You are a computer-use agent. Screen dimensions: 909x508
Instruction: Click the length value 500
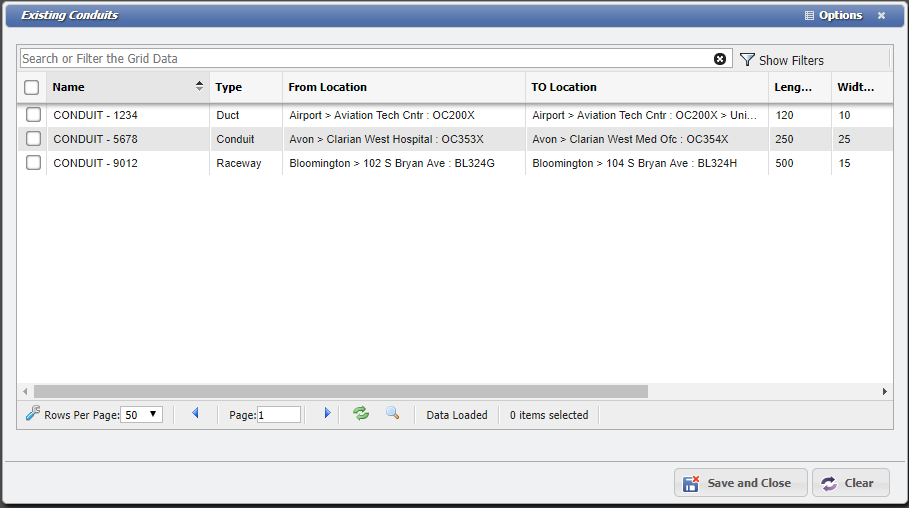pyautogui.click(x=784, y=163)
